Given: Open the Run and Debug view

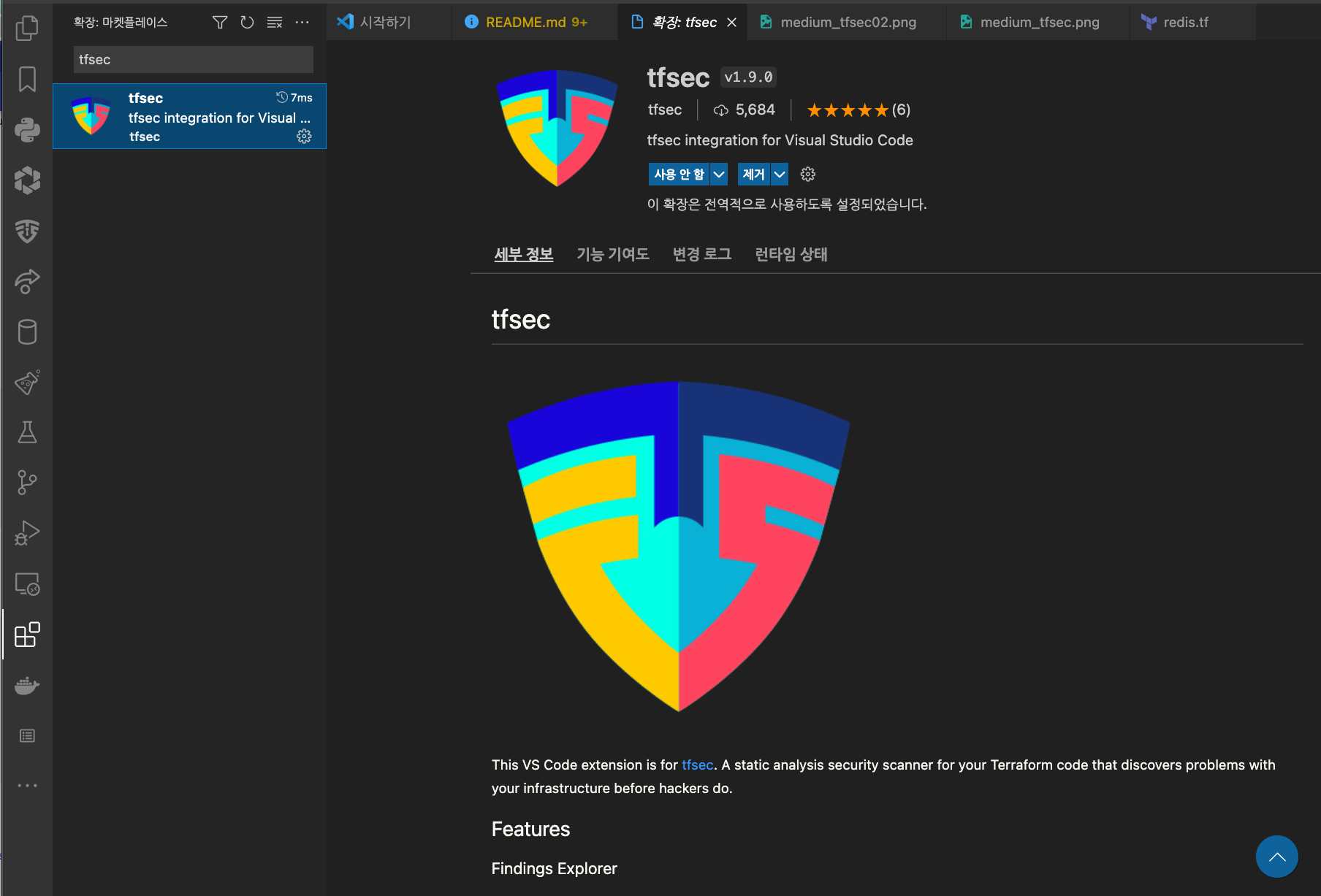Looking at the screenshot, I should pos(27,533).
